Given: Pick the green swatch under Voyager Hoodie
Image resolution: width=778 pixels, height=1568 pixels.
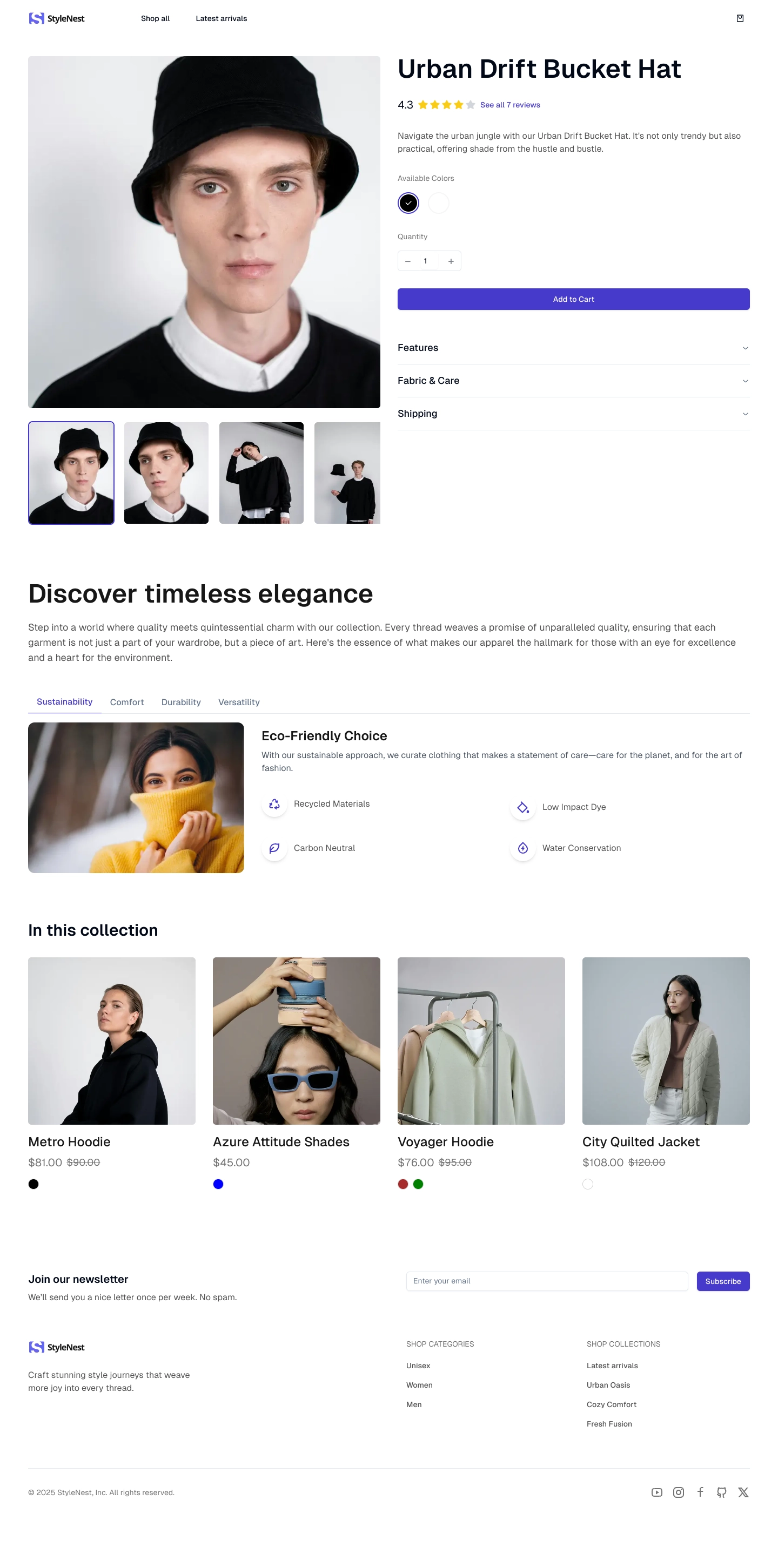Looking at the screenshot, I should coord(418,1184).
